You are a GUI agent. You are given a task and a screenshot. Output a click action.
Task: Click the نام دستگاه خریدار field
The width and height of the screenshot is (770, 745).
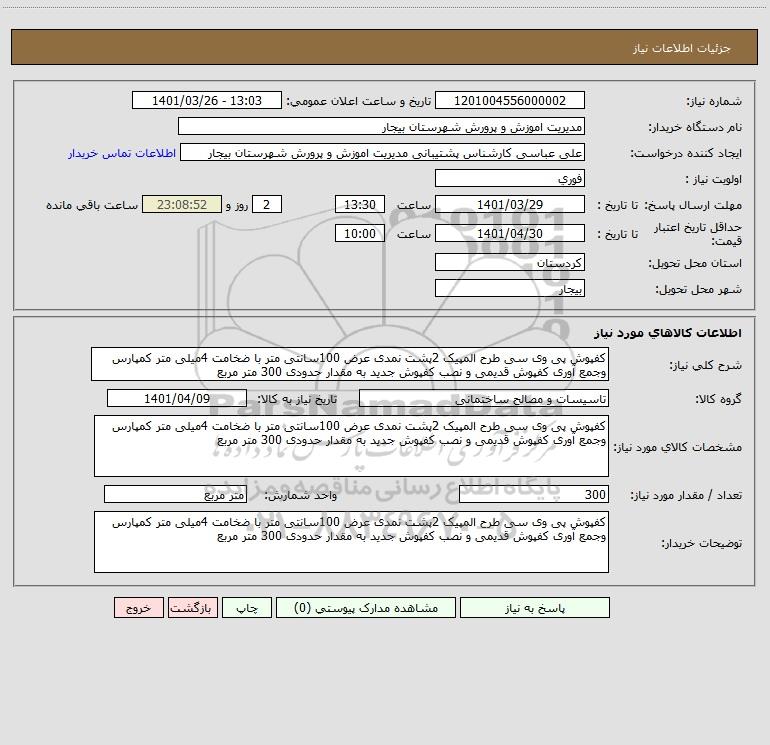[x=381, y=127]
